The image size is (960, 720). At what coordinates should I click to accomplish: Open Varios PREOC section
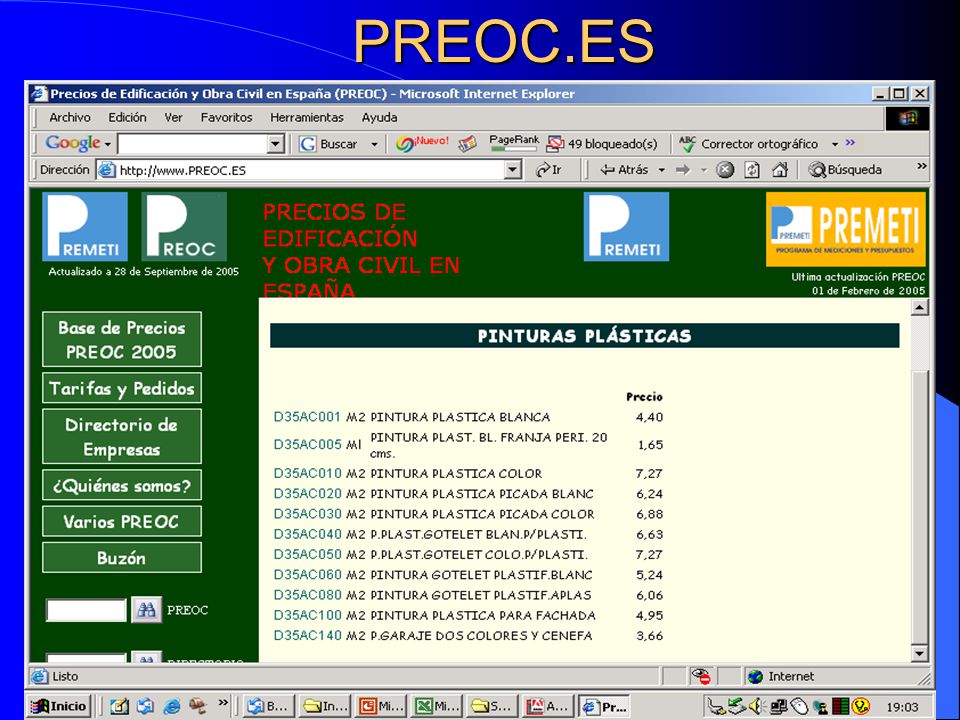tap(122, 522)
